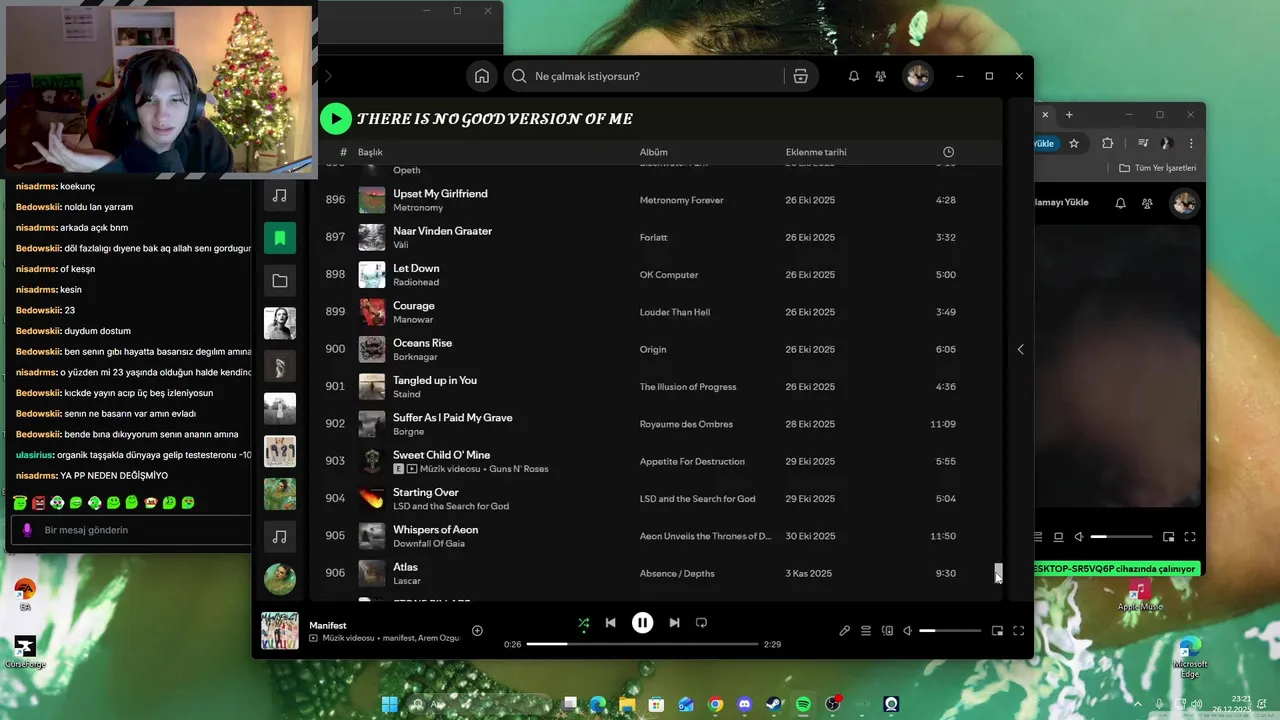Open the Browse icon in the search bar

(x=800, y=76)
